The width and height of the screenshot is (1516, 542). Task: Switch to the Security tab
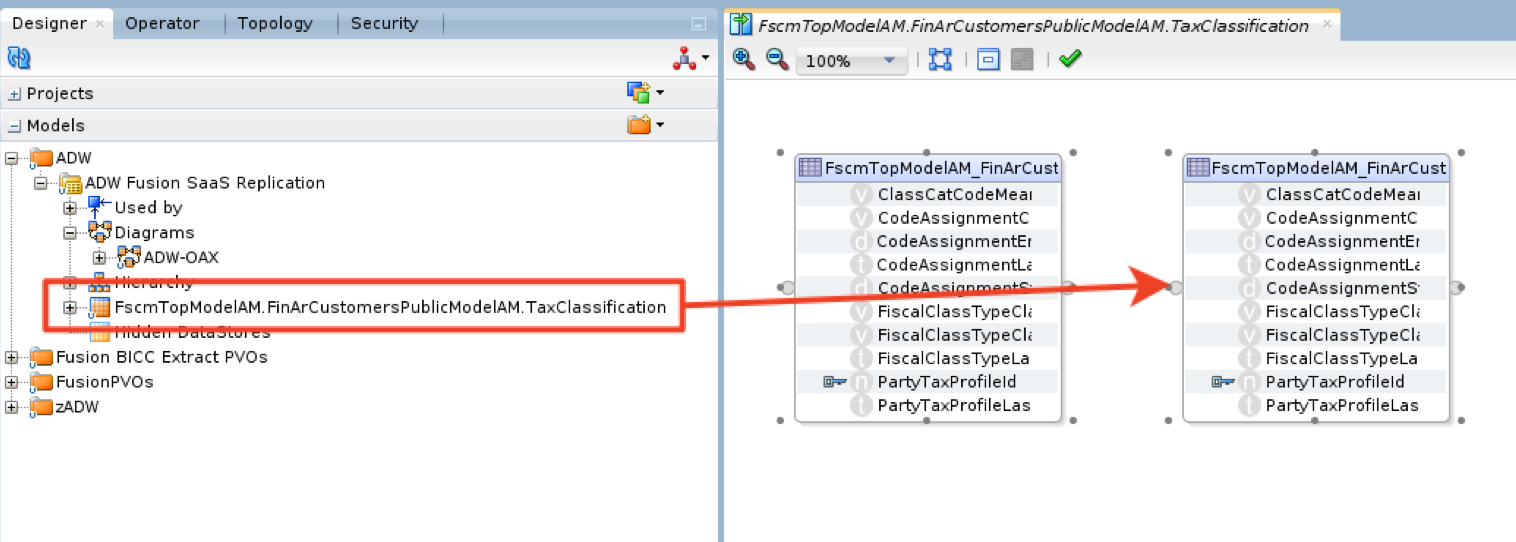(385, 23)
